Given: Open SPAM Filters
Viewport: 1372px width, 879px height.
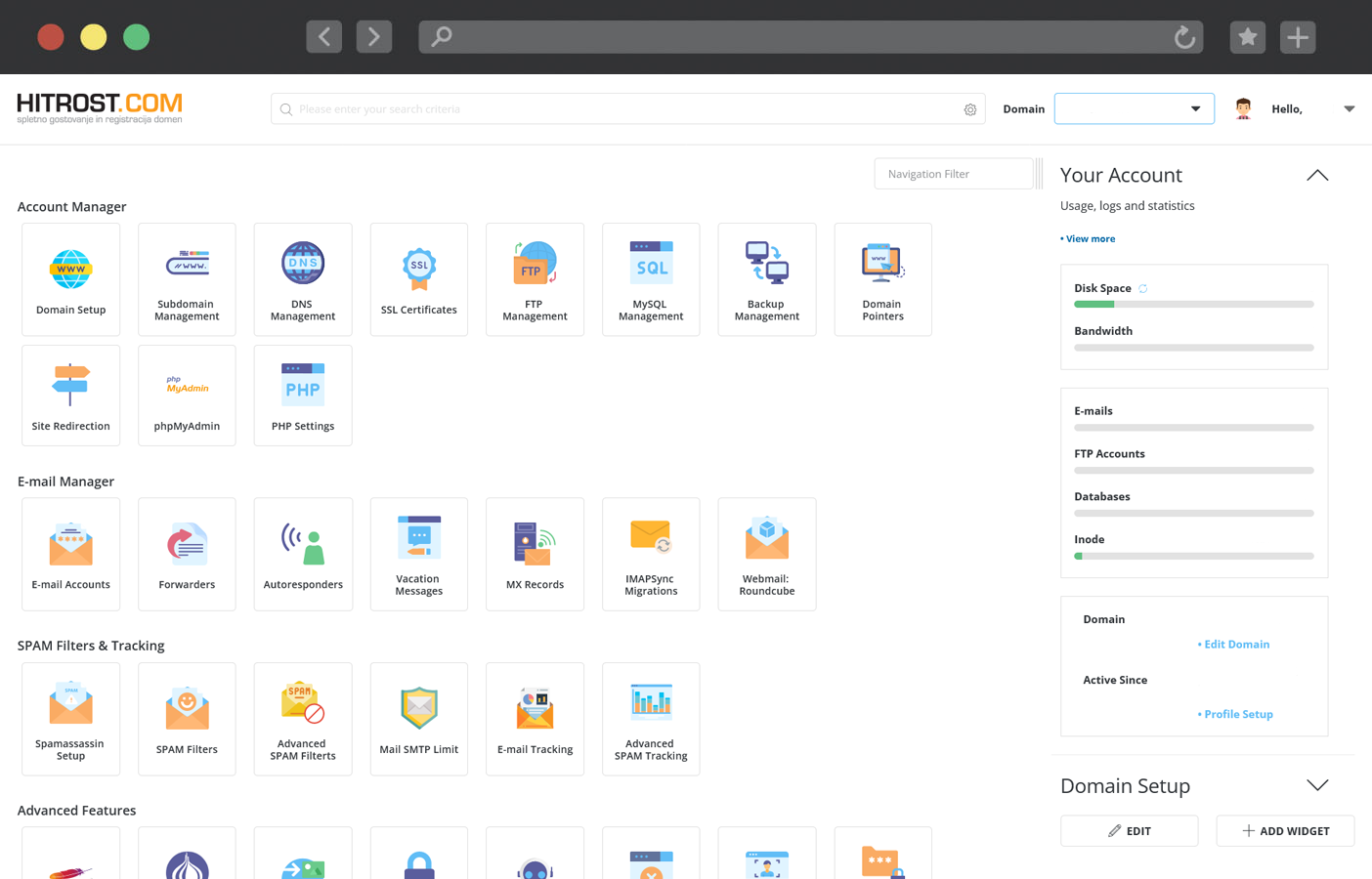Looking at the screenshot, I should tap(187, 719).
